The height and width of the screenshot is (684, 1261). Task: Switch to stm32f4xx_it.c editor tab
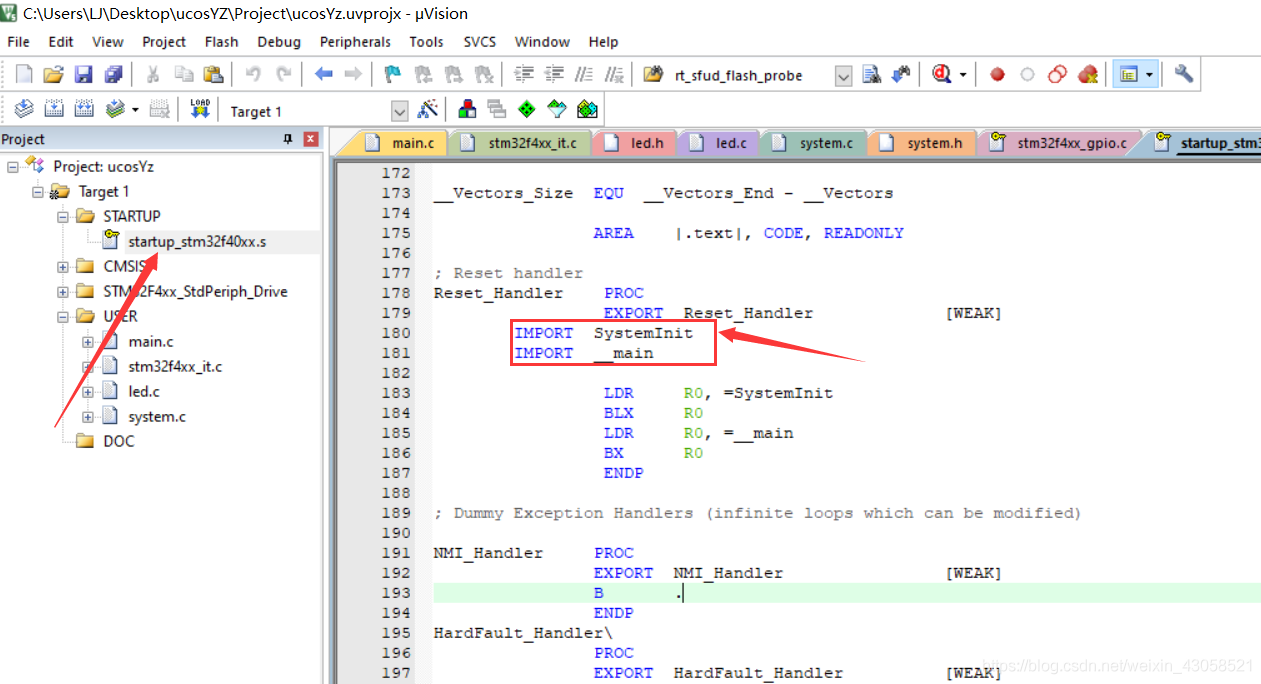(520, 143)
